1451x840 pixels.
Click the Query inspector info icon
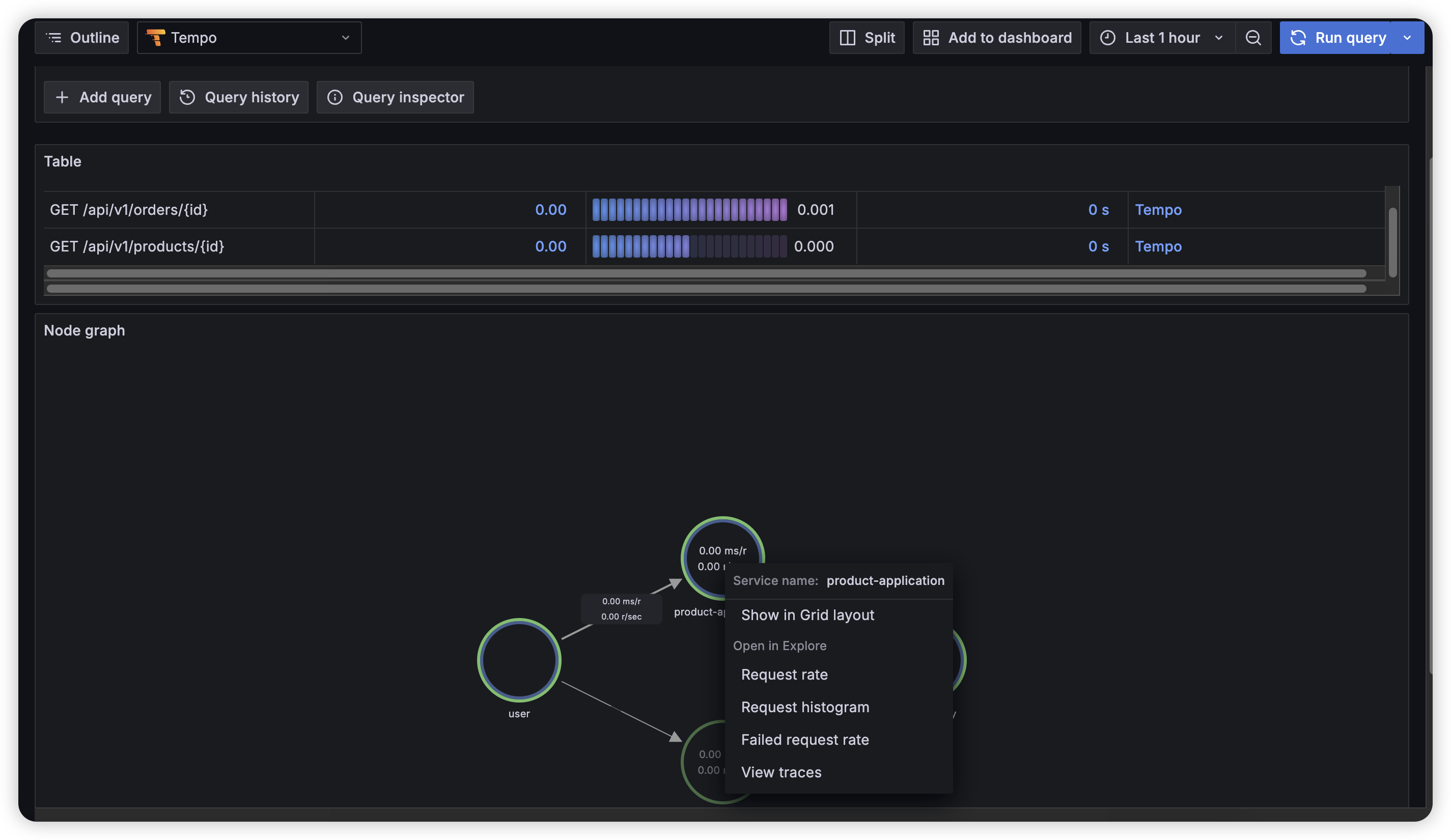[x=334, y=97]
